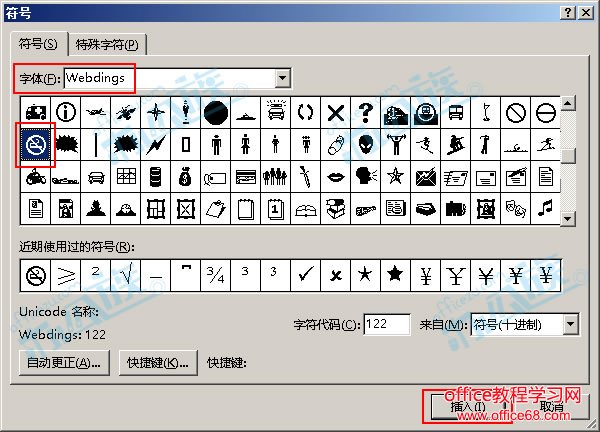Pick the swimmer symbol
This screenshot has width=600, height=432.
click(516, 145)
